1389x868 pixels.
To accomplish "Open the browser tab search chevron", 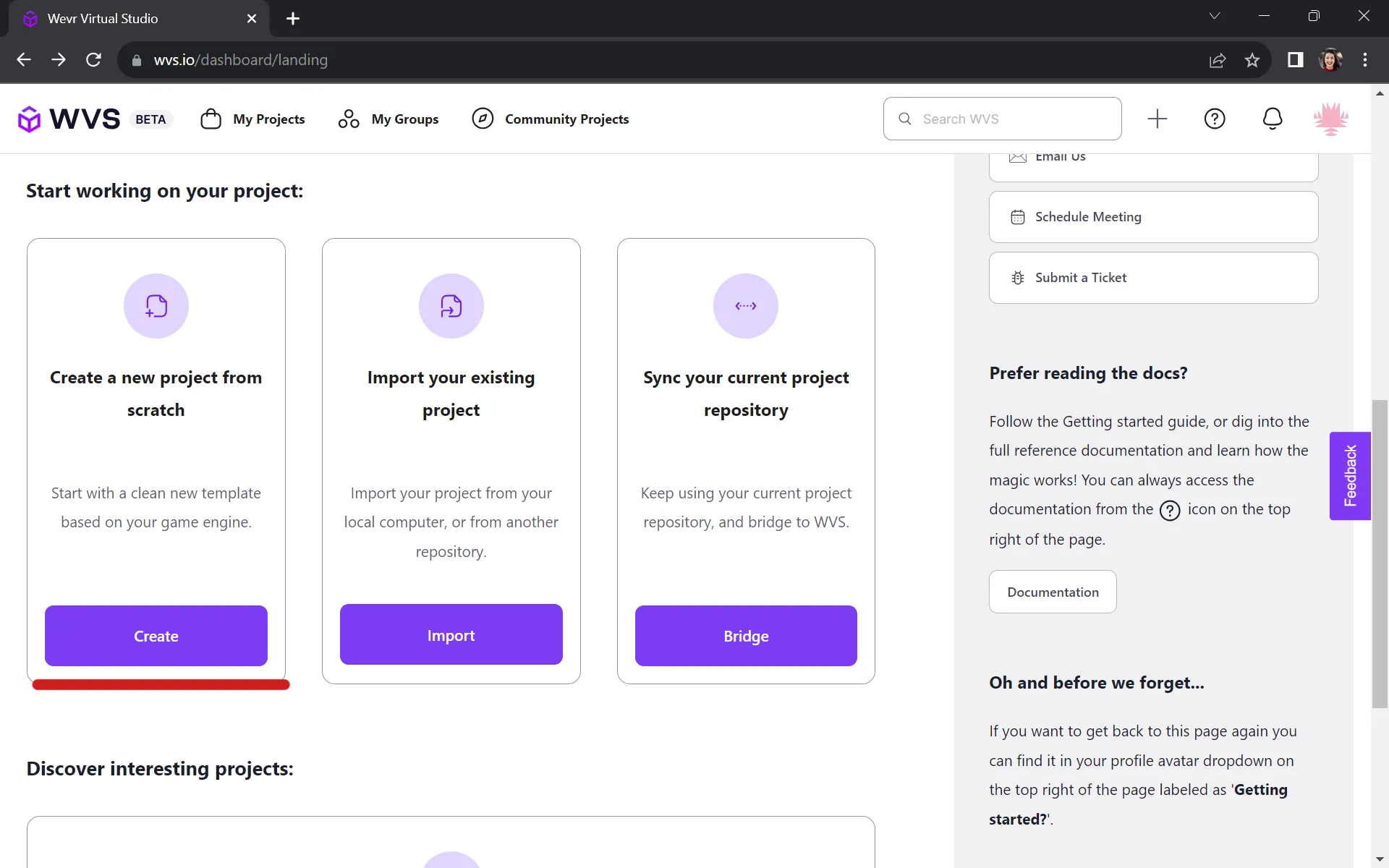I will (1215, 15).
